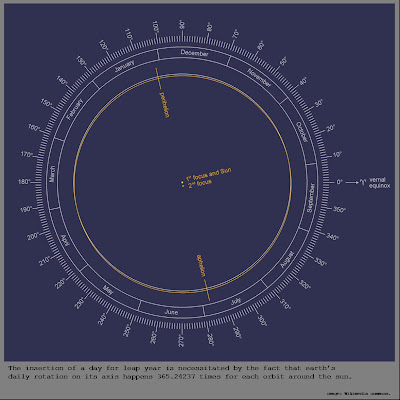
Task: Click the February month label
Action: (x=74, y=109)
